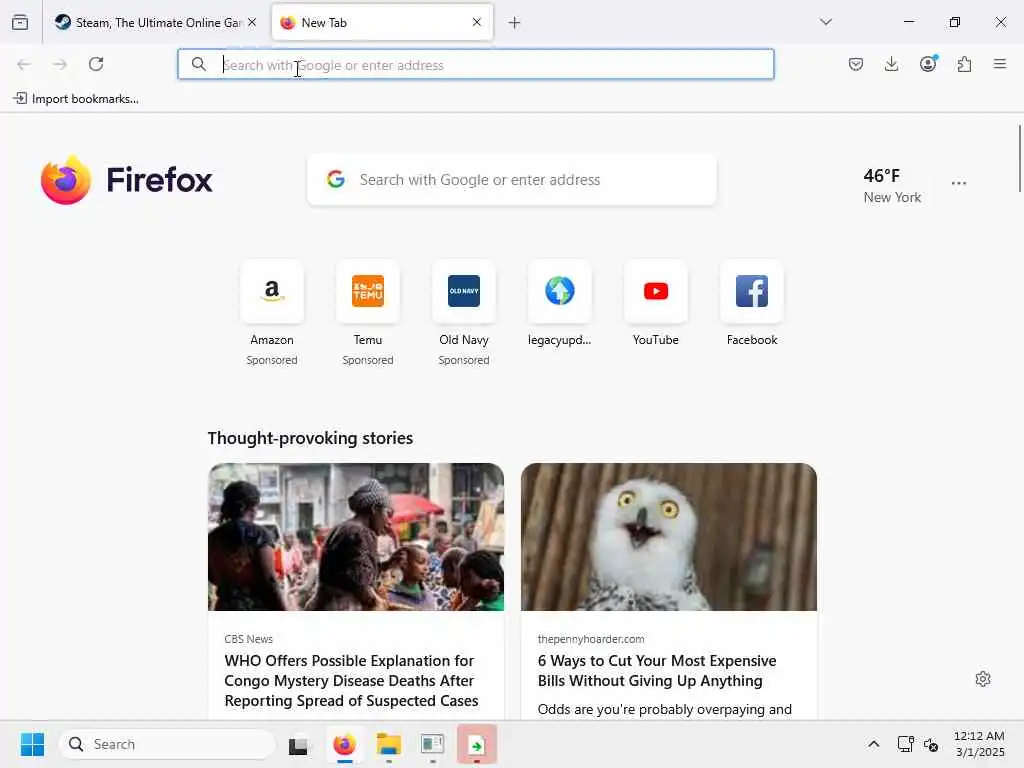Read WHO Congo Mystery Disease article
Image resolution: width=1024 pixels, height=768 pixels.
tap(351, 680)
